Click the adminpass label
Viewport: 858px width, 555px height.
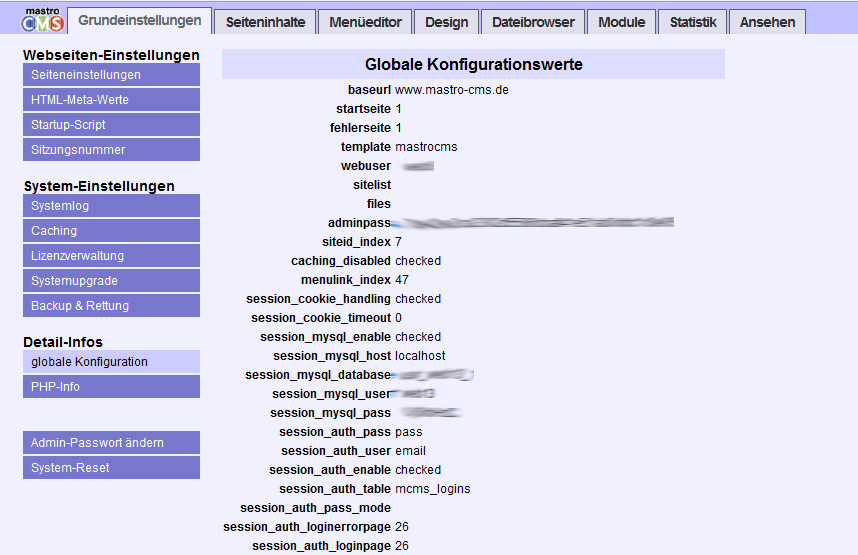tap(360, 223)
